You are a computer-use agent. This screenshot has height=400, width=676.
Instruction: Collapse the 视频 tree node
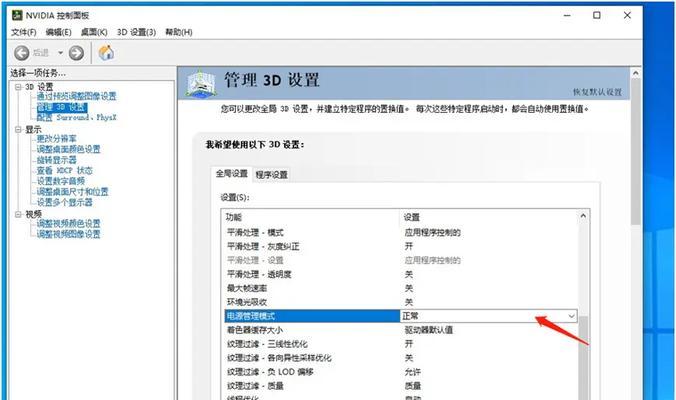tap(18, 214)
